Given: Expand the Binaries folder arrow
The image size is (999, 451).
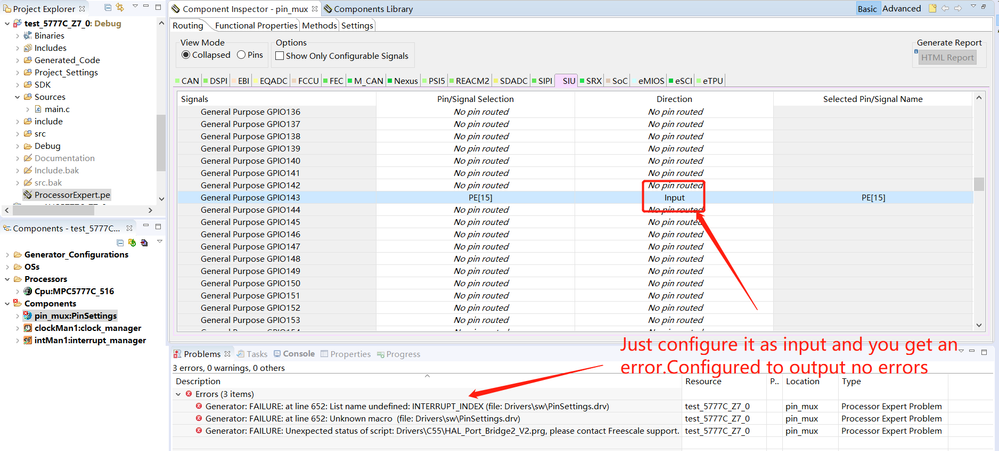Looking at the screenshot, I should click(18, 36).
